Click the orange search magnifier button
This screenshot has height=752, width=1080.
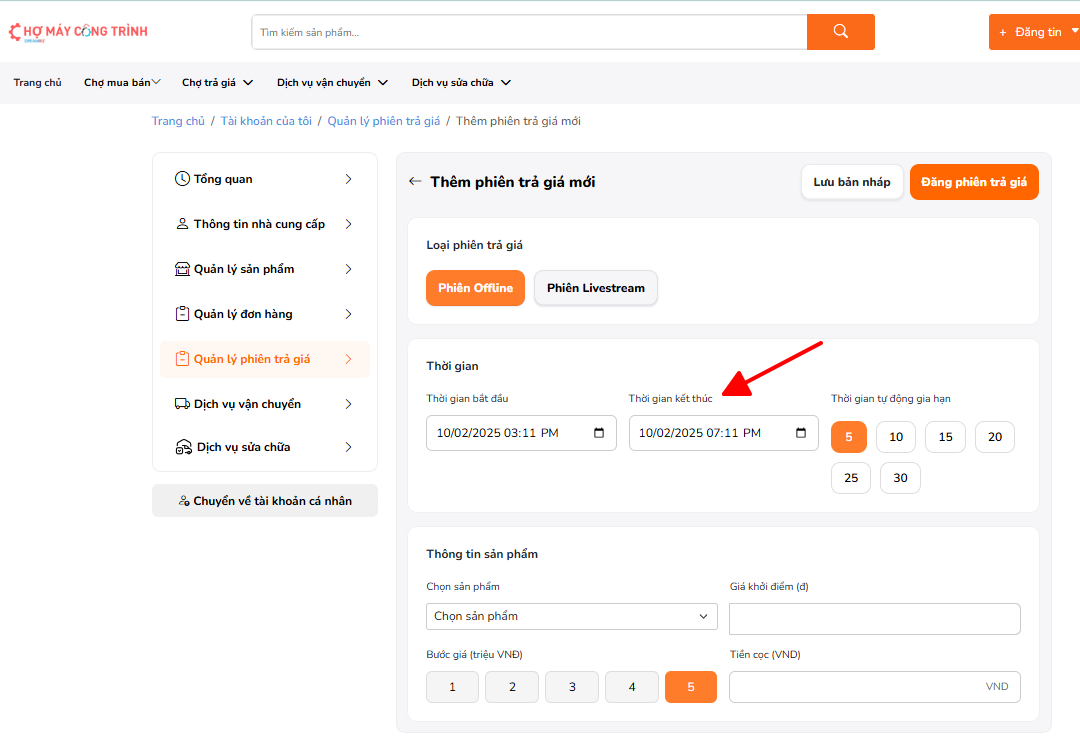point(840,32)
